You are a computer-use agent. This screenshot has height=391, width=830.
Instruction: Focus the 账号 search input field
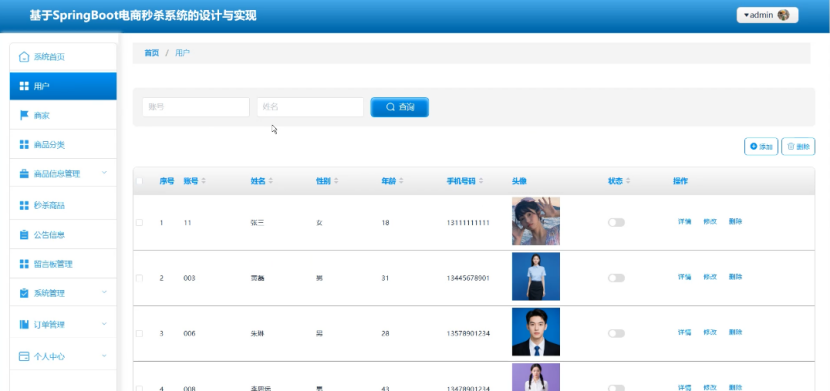click(195, 107)
